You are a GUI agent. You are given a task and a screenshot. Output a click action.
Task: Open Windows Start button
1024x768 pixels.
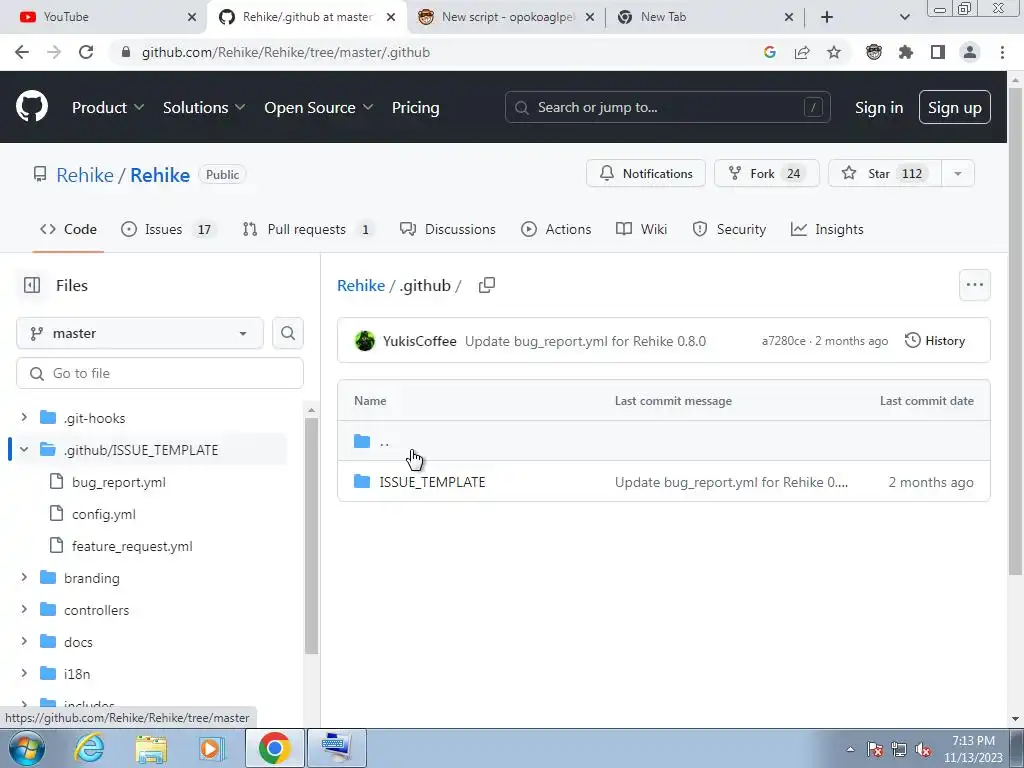27,748
